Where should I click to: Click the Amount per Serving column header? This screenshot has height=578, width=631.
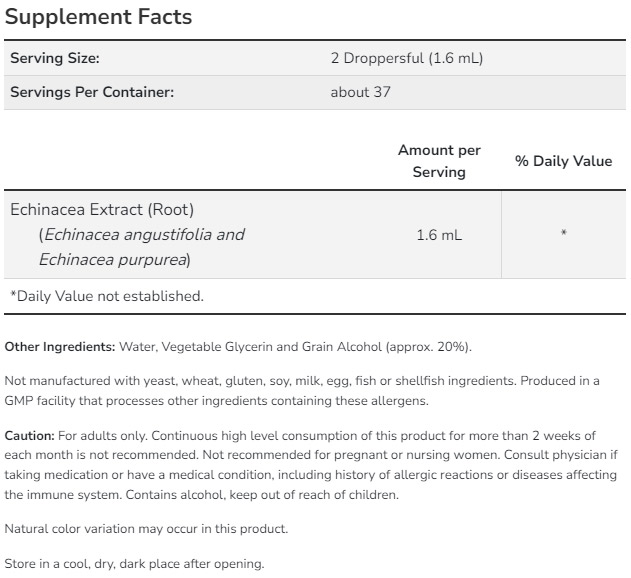click(439, 161)
